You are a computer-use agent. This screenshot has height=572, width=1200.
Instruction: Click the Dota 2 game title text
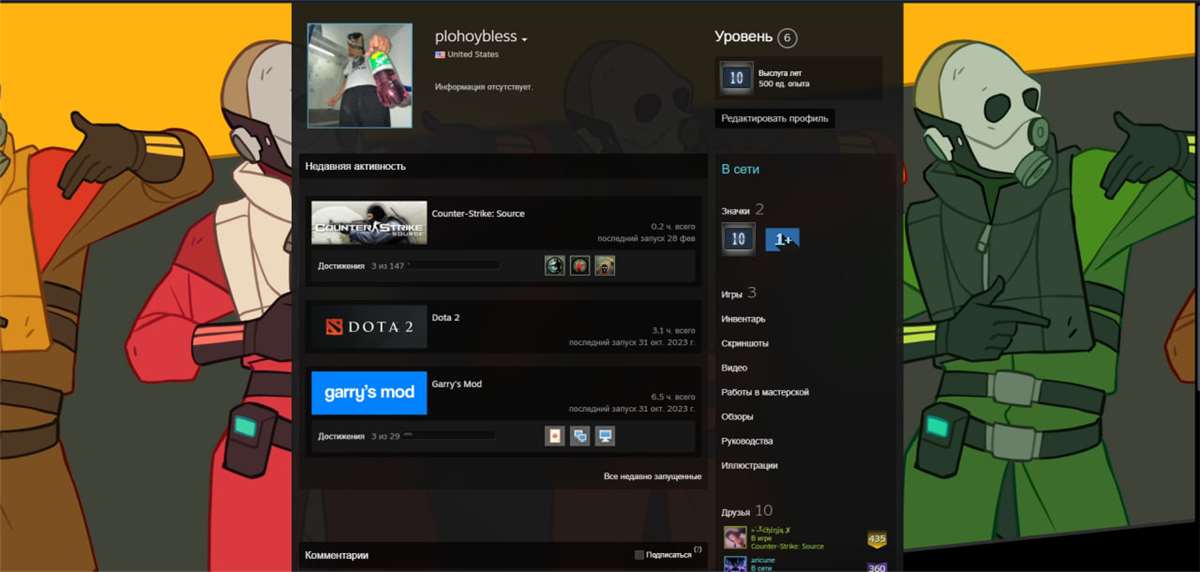[446, 317]
